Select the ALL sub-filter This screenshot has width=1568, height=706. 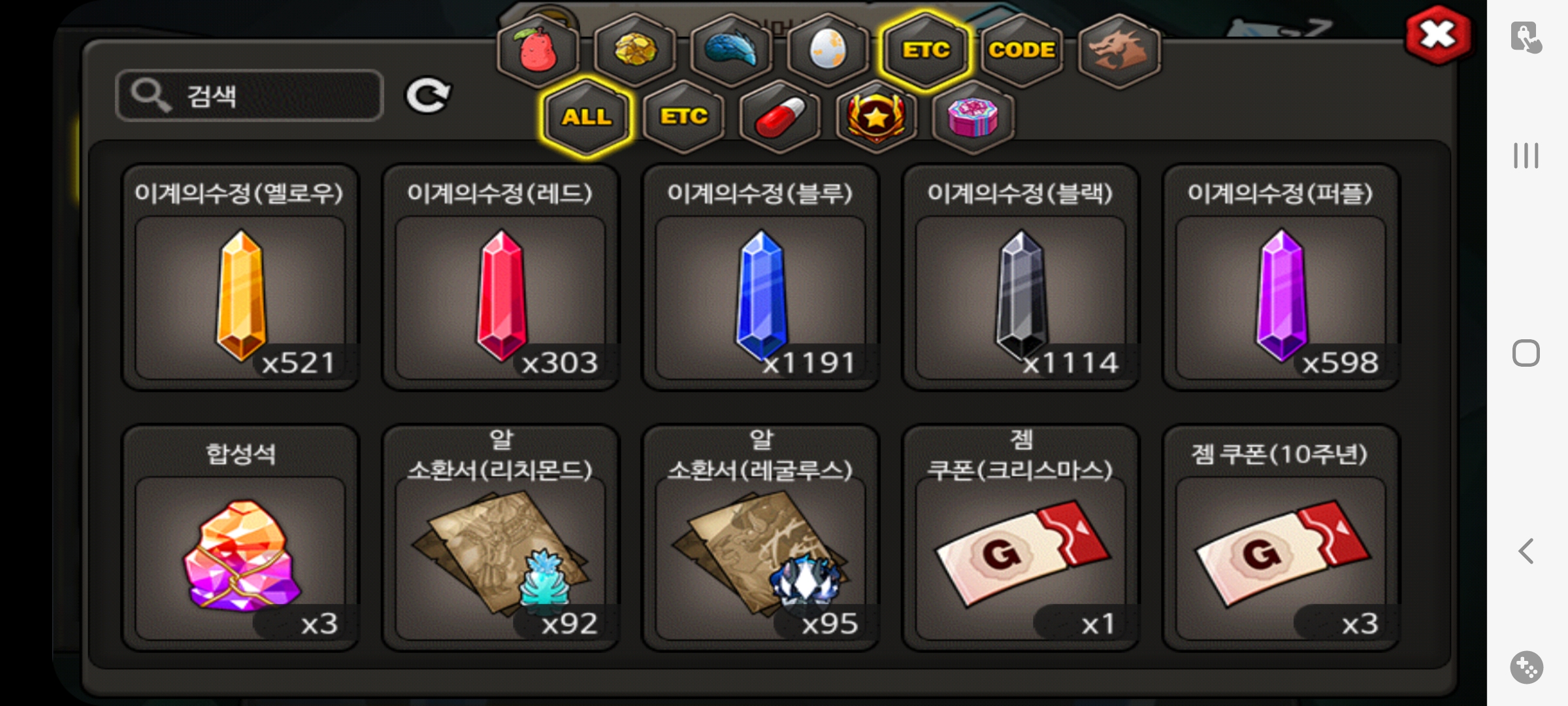(587, 116)
